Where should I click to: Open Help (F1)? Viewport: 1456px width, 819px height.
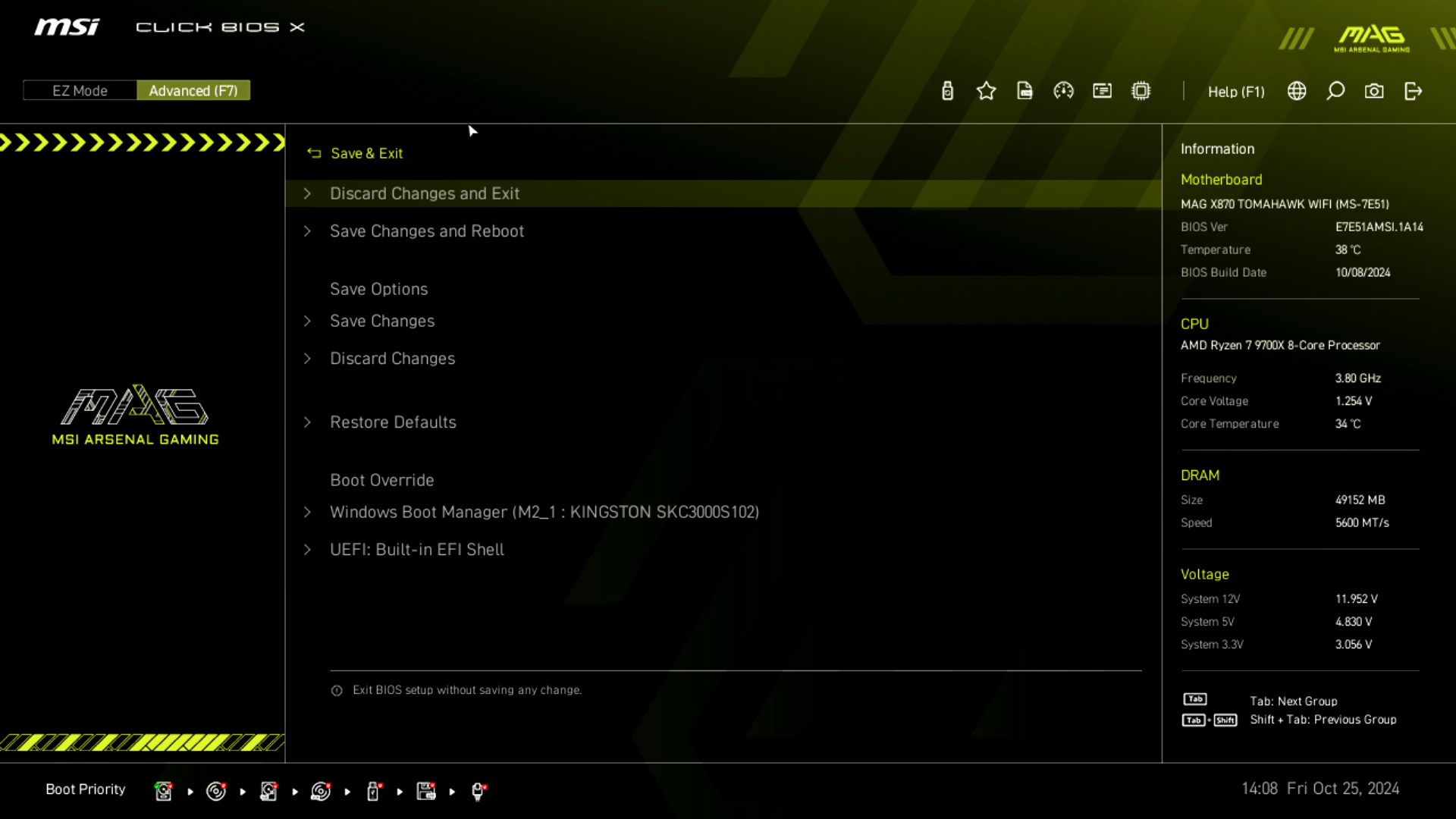coord(1235,92)
